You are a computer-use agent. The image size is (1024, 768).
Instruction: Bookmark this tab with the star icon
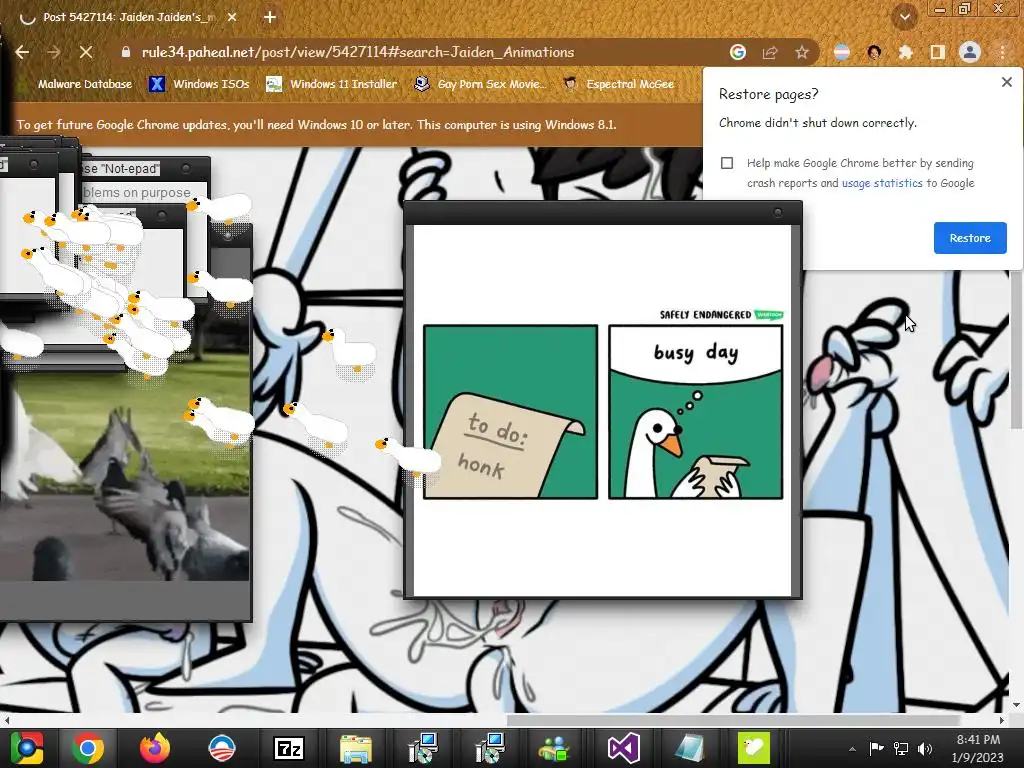802,52
